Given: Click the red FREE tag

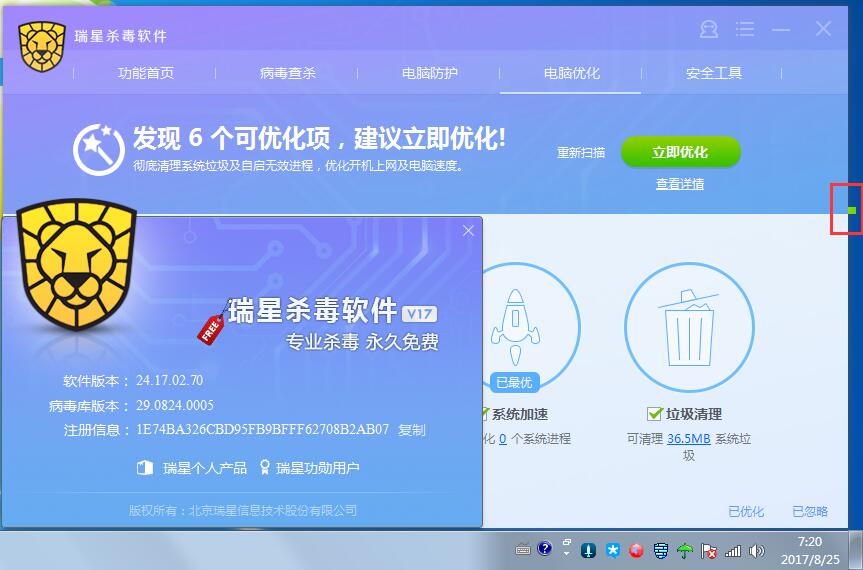Looking at the screenshot, I should coord(211,328).
